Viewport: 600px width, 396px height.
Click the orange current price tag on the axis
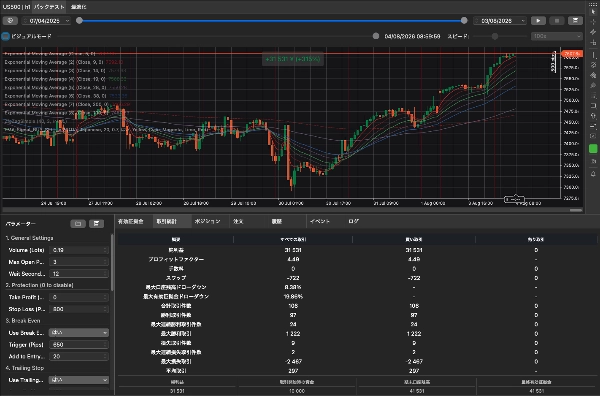click(572, 54)
